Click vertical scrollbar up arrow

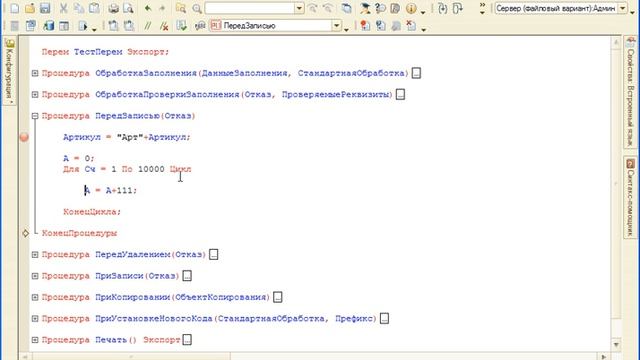pos(616,42)
